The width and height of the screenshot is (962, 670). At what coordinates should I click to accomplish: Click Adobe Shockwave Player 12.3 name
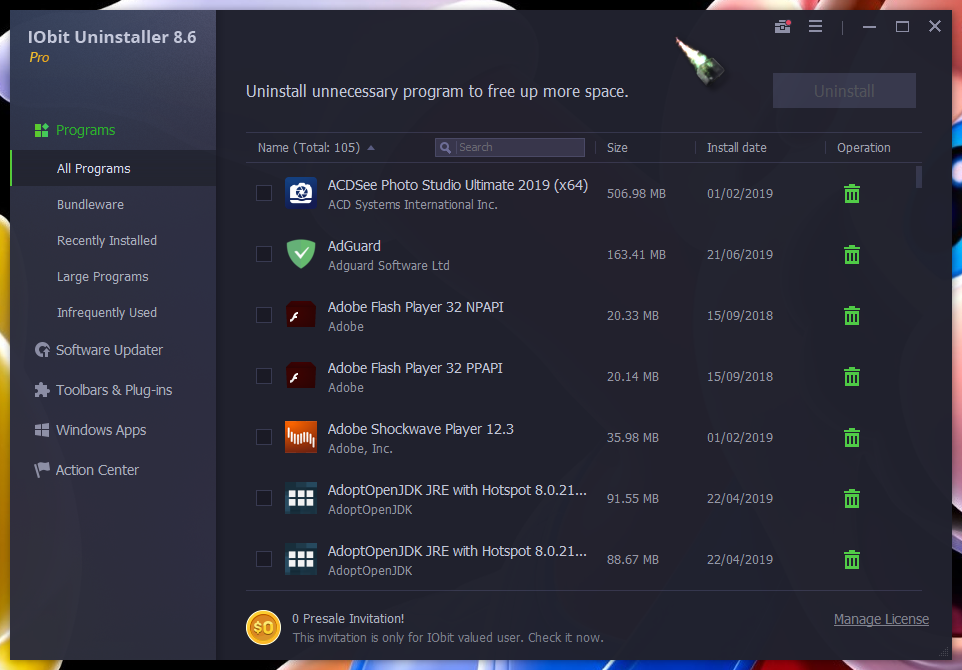pyautogui.click(x=420, y=429)
